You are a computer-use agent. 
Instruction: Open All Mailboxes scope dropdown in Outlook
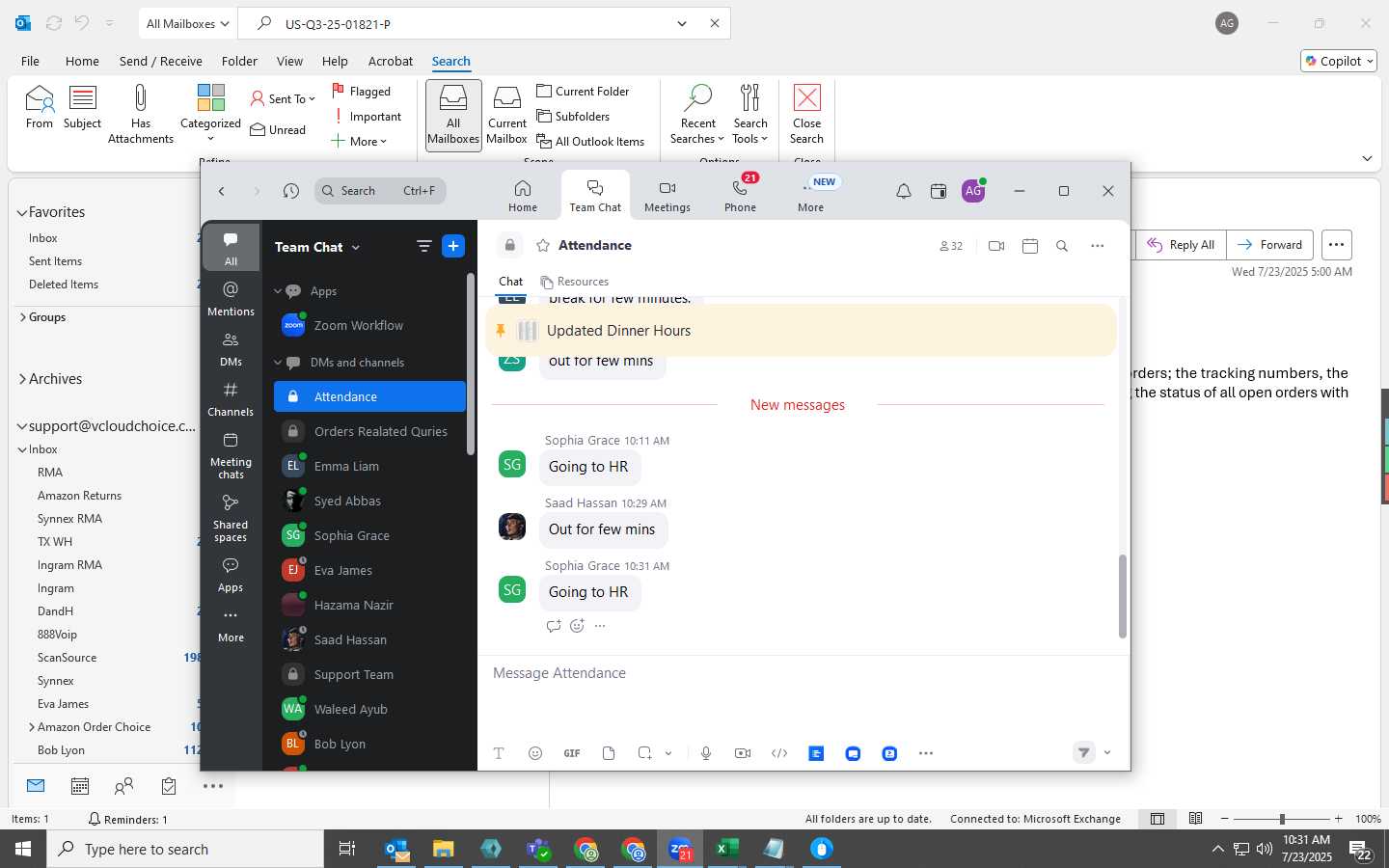pos(187,23)
